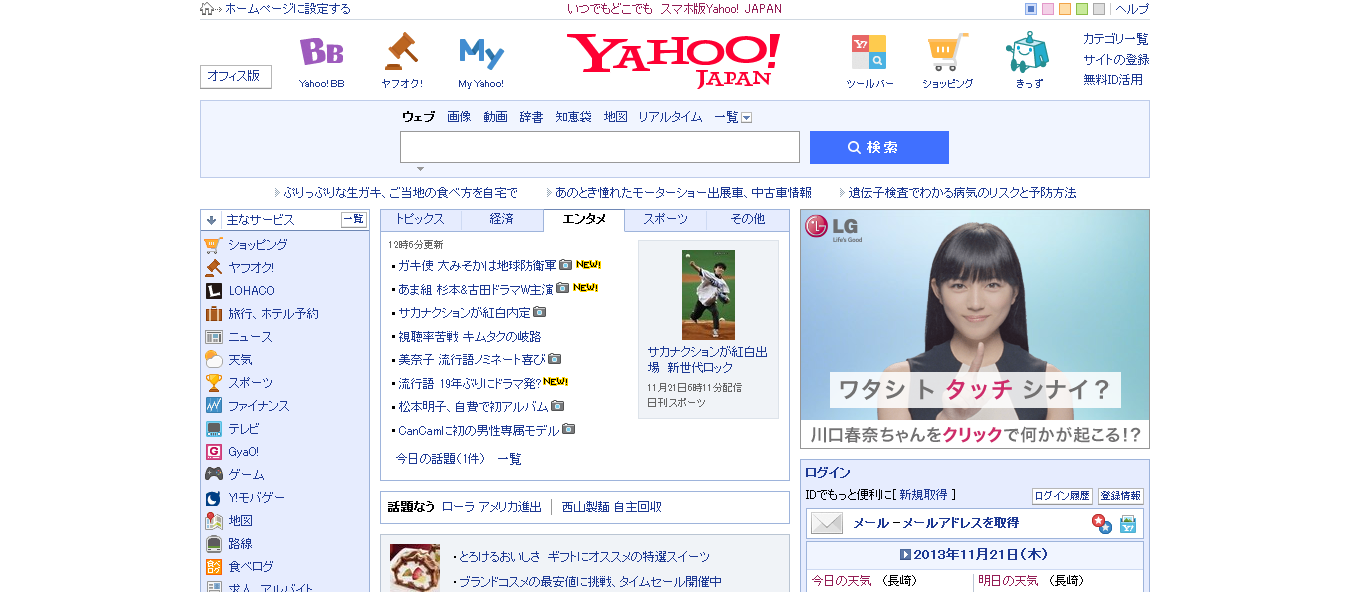Open the ヤフオク! gavel icon in header
Viewport: 1349px width, 592px height.
point(401,50)
